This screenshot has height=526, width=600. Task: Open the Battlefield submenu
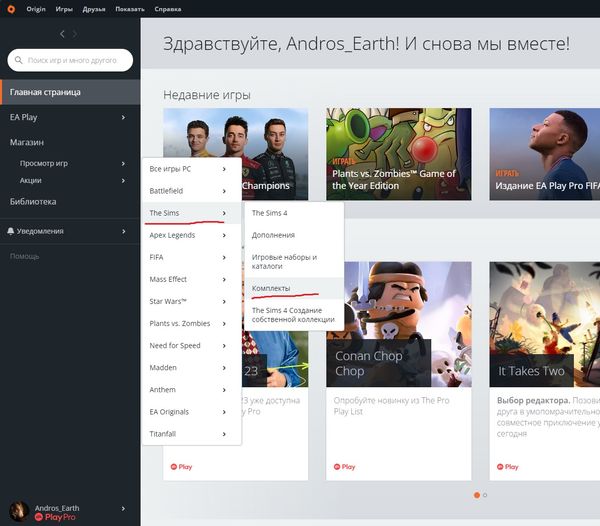pyautogui.click(x=192, y=191)
